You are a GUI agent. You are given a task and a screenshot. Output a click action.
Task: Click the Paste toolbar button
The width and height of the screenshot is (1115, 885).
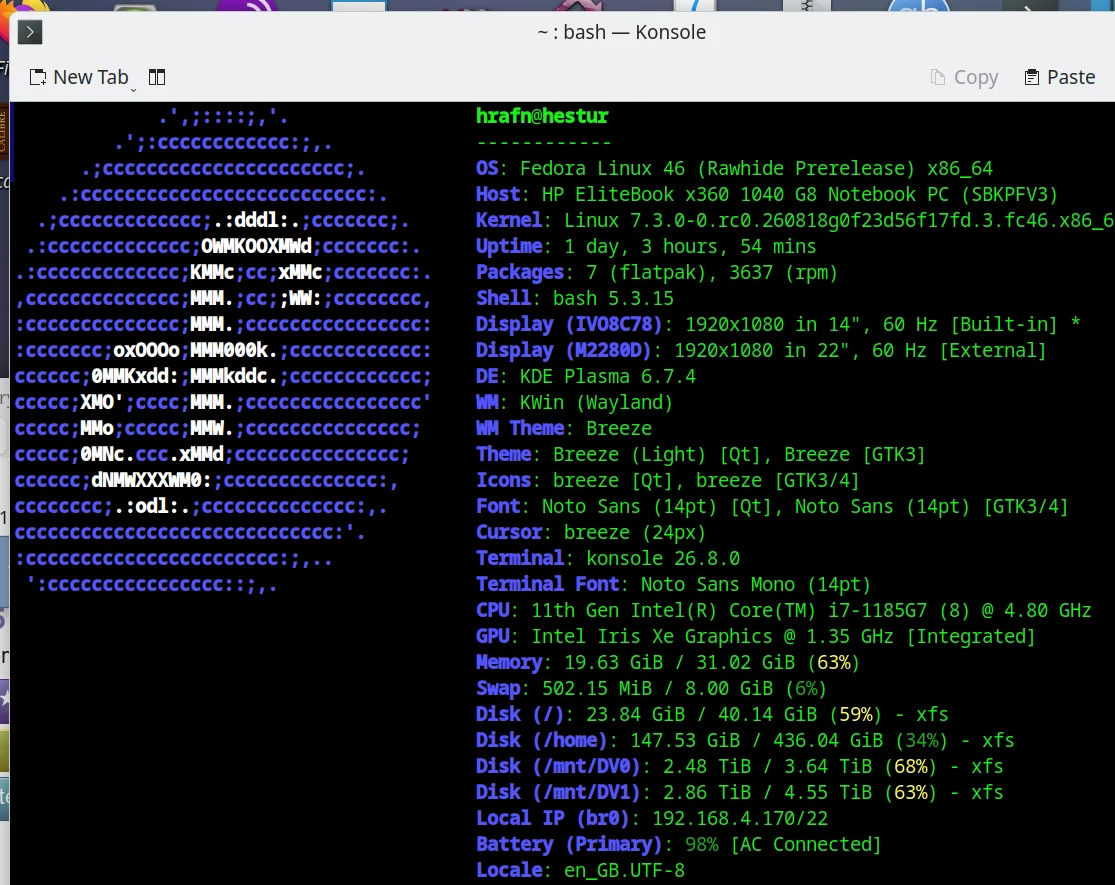coord(1060,77)
